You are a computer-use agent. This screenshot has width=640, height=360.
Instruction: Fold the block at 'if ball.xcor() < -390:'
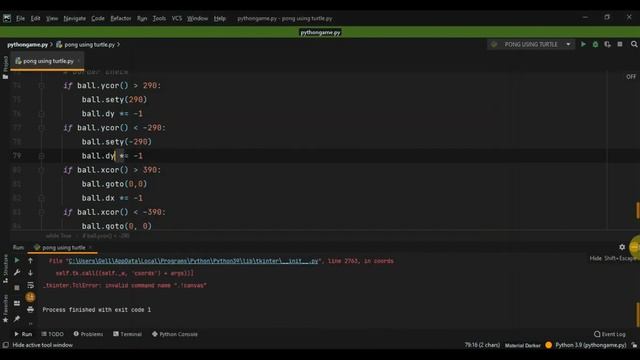click(41, 212)
